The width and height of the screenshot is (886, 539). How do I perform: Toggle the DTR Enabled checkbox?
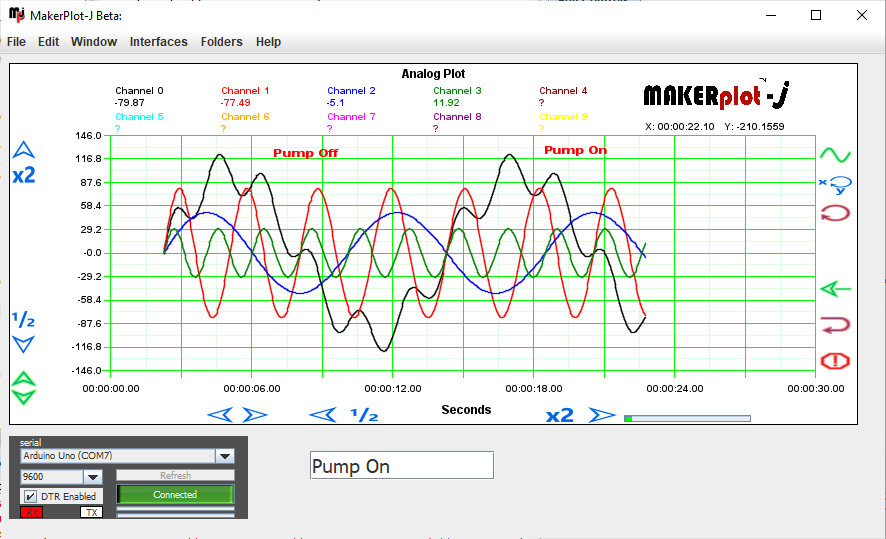coord(31,497)
